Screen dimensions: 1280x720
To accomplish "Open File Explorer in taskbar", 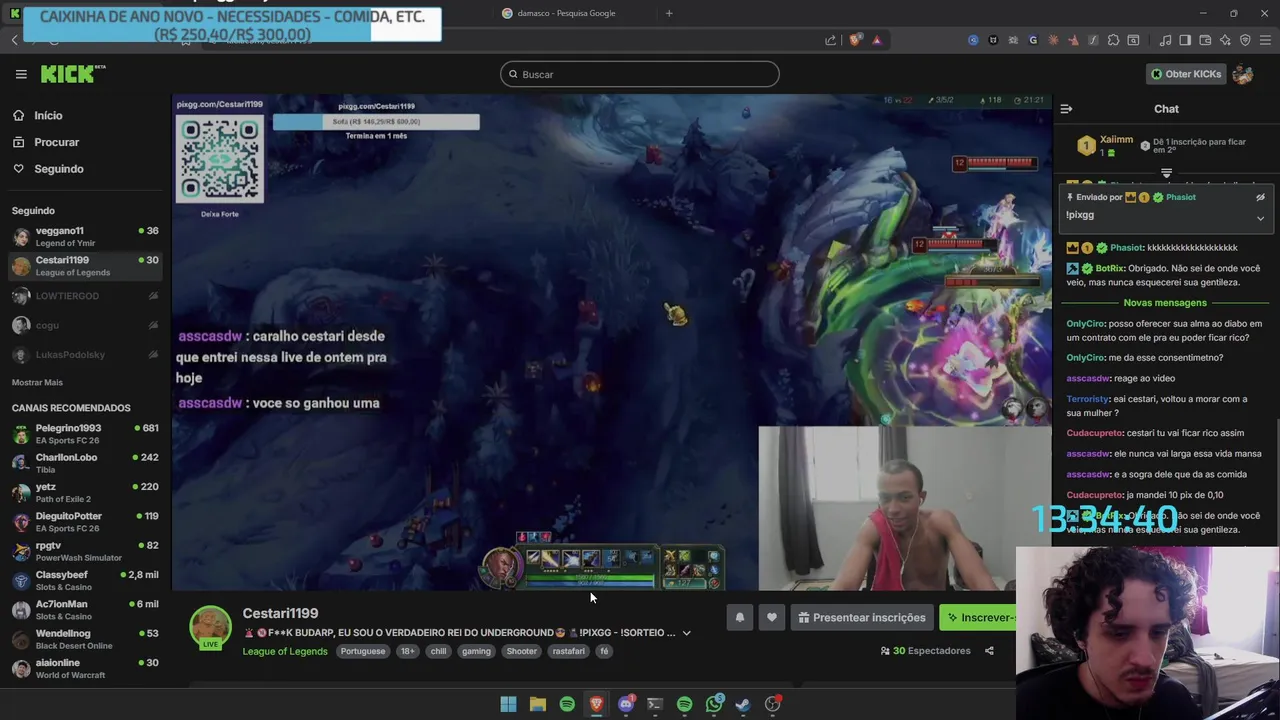I will 538,704.
